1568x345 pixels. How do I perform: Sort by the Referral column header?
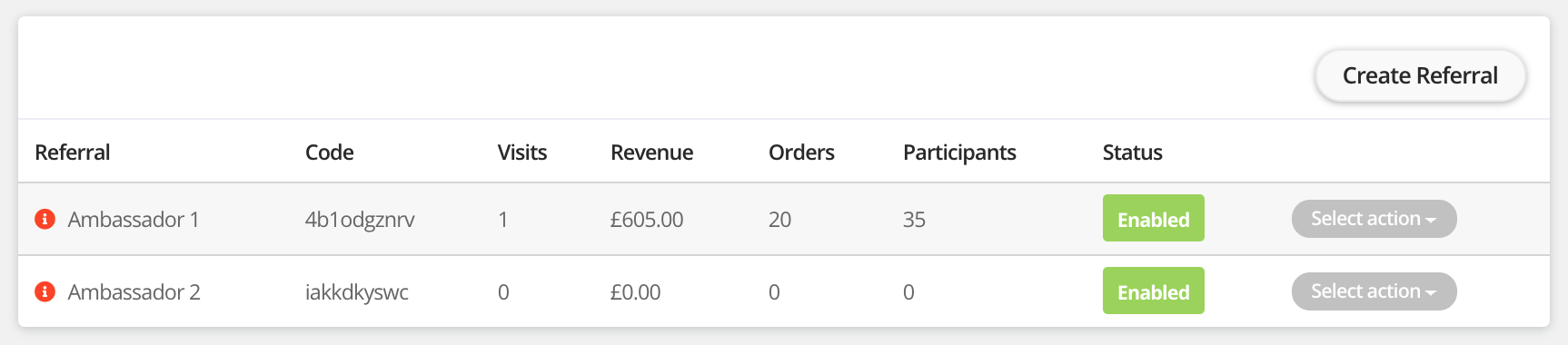(x=73, y=153)
